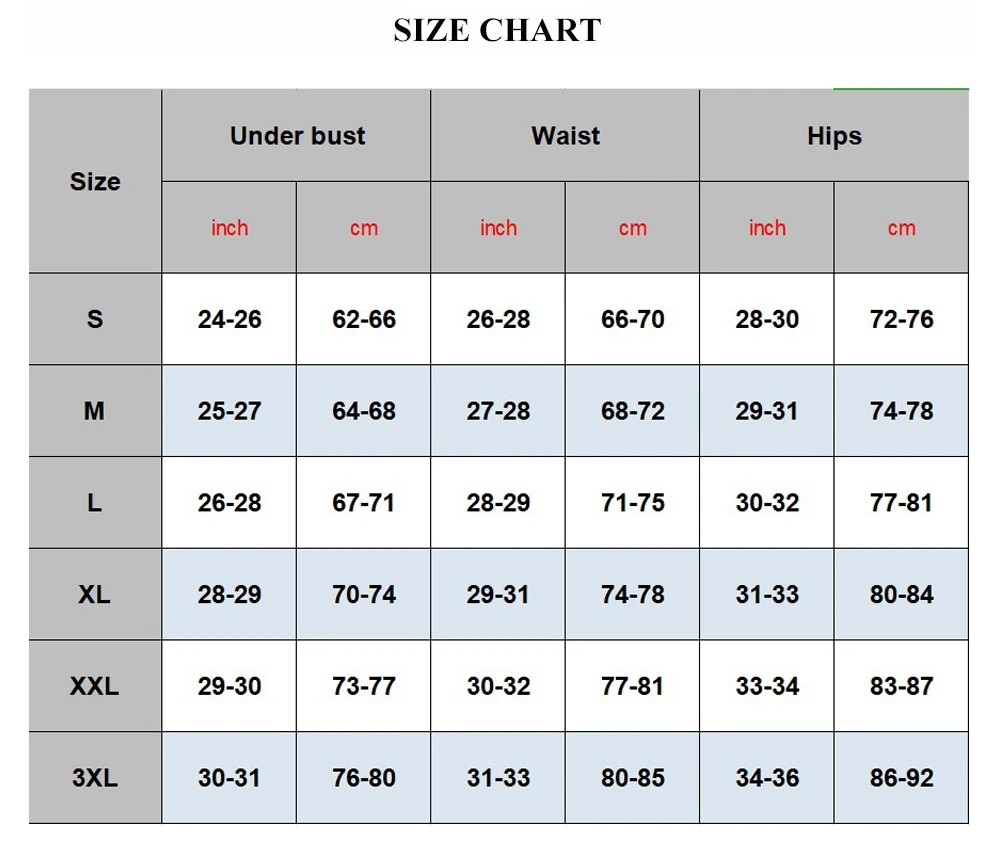Screen dimensions: 998x852
Task: Click the L size row label
Action: click(95, 503)
